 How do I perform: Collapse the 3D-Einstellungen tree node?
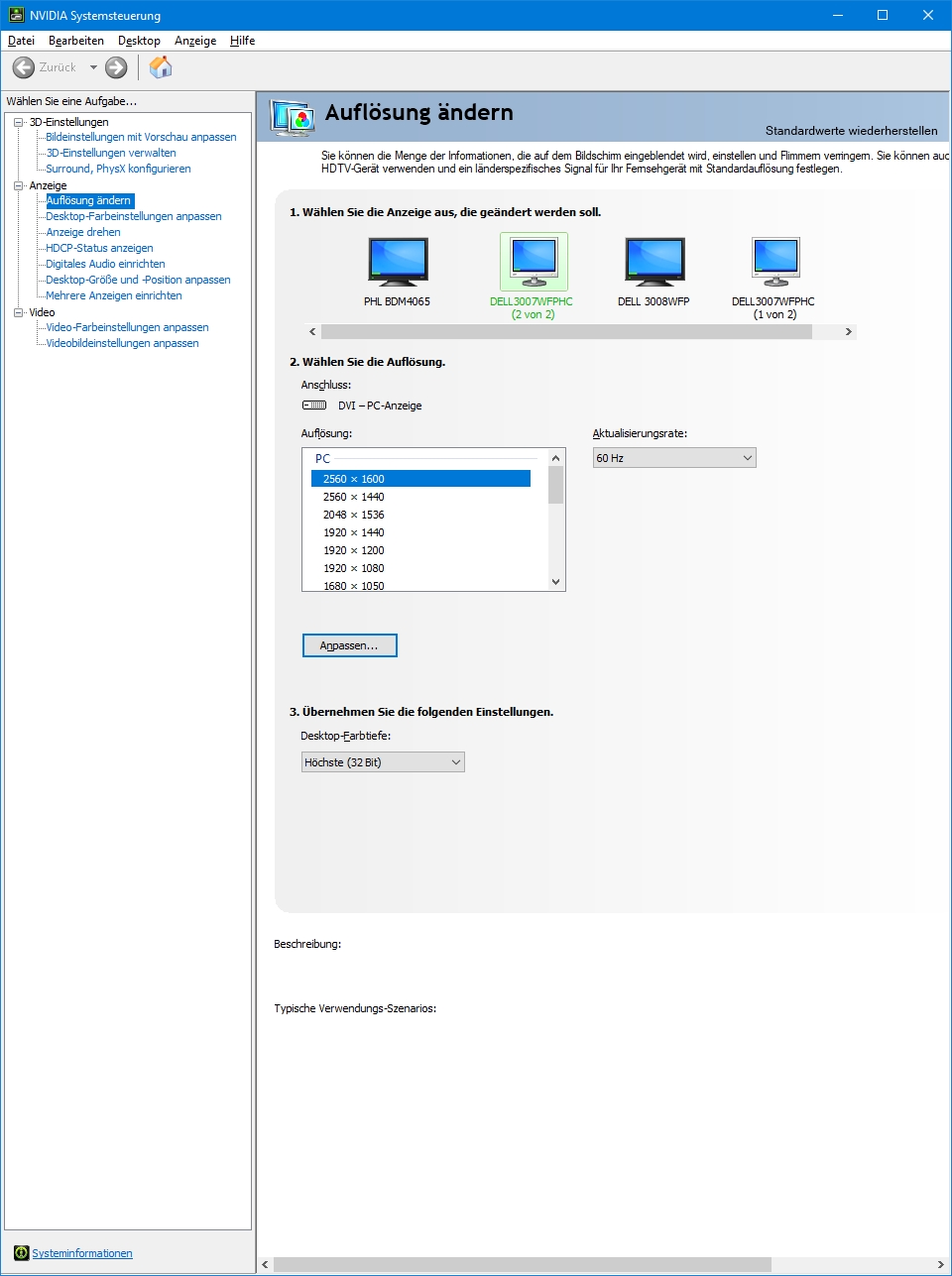coord(18,122)
